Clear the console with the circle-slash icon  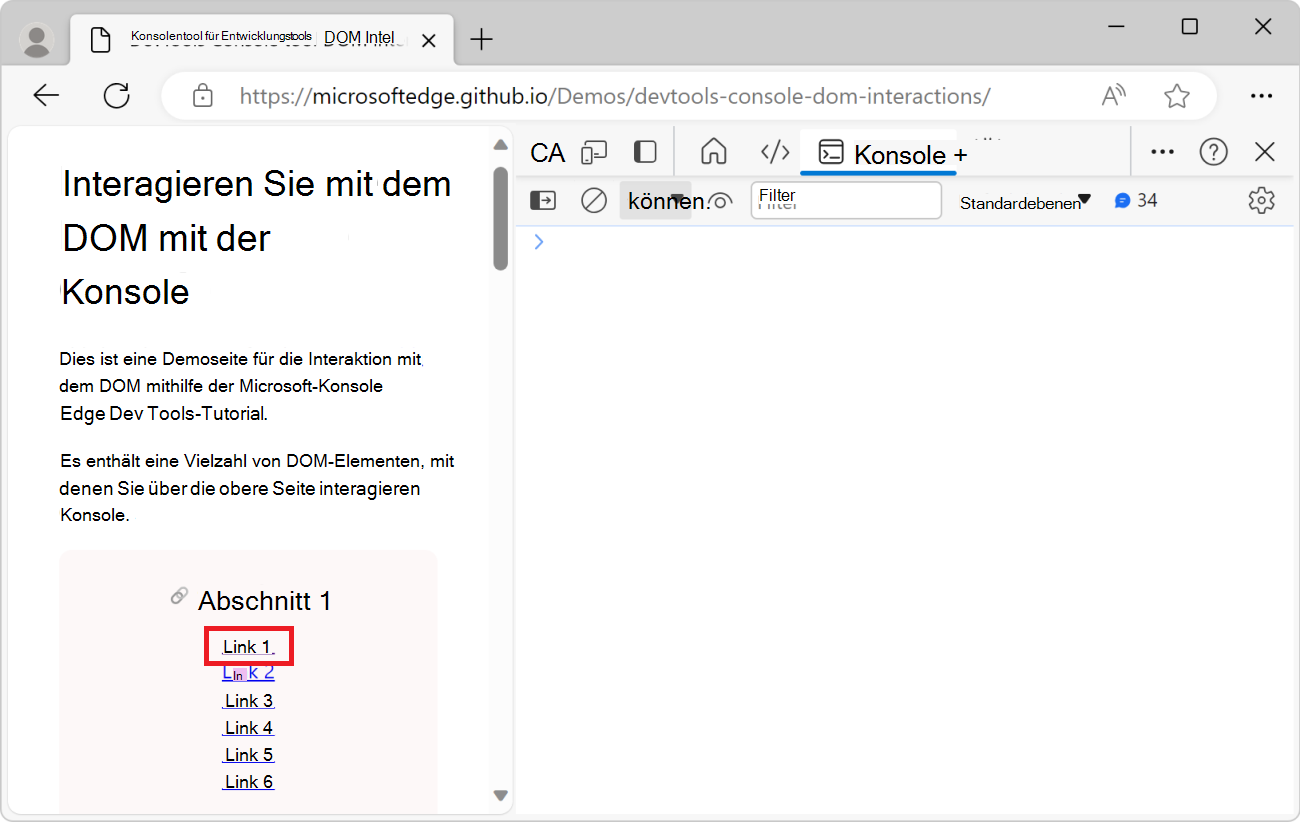point(593,200)
